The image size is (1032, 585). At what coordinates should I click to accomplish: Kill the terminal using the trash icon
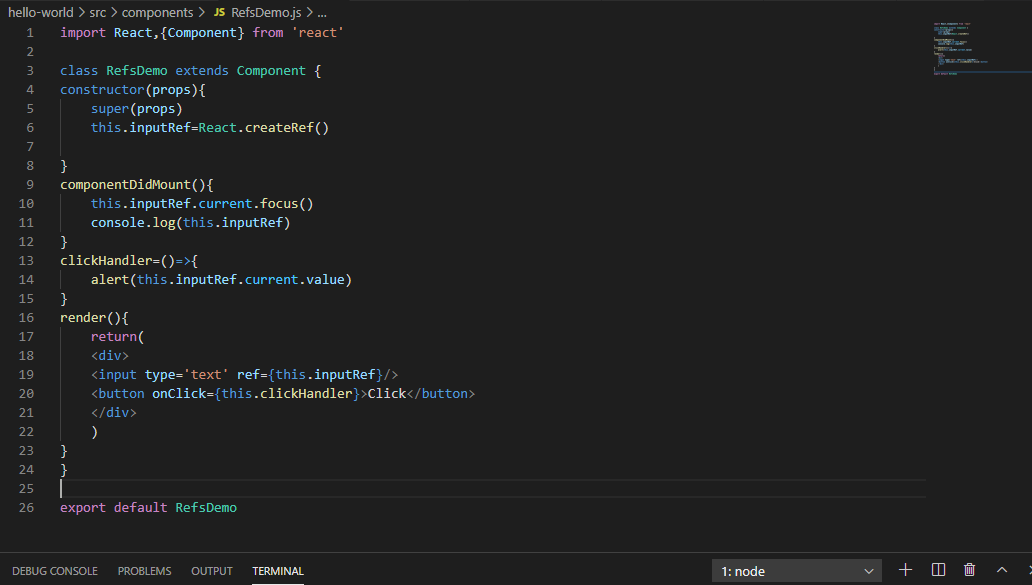pos(969,571)
